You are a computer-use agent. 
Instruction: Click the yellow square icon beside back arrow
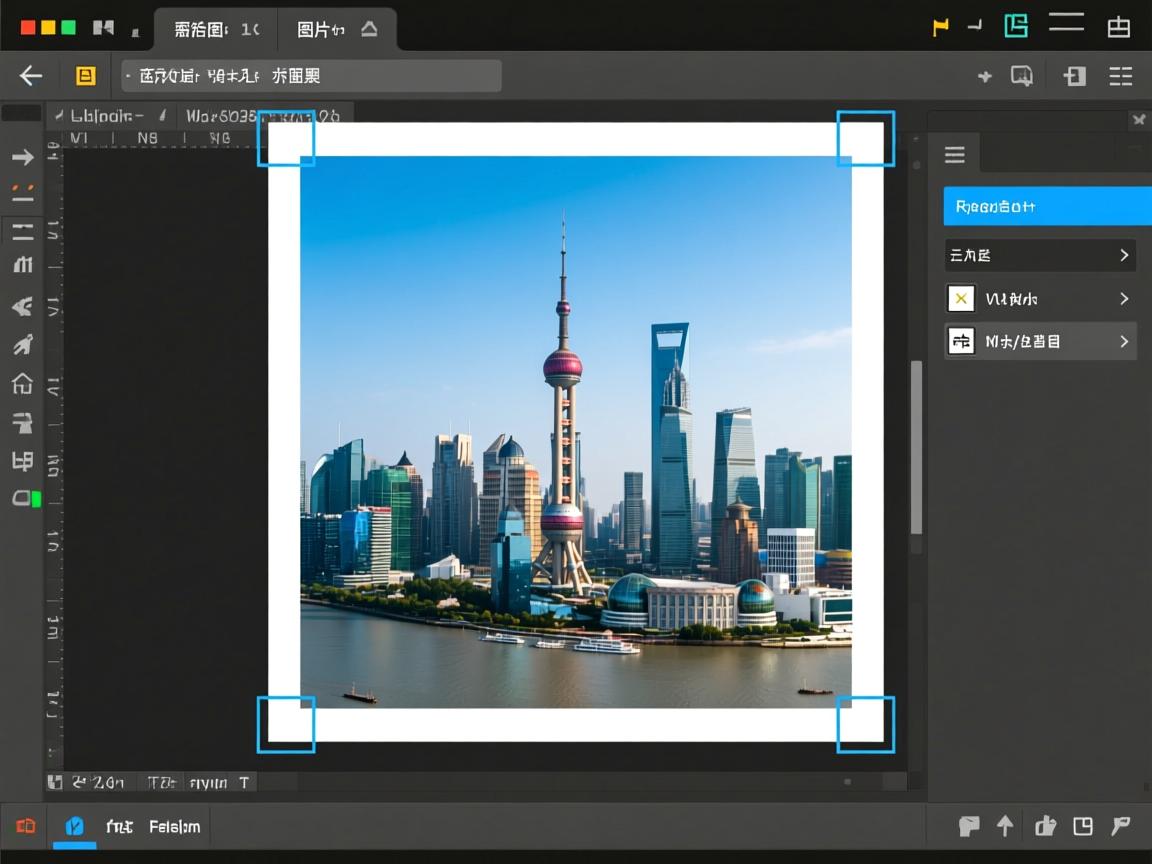86,76
